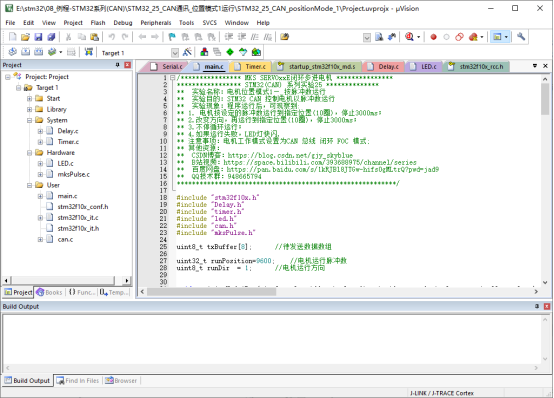Viewport: 554px width, 398px height.
Task: Click the Rebuild all target files icon
Action: pos(39,52)
